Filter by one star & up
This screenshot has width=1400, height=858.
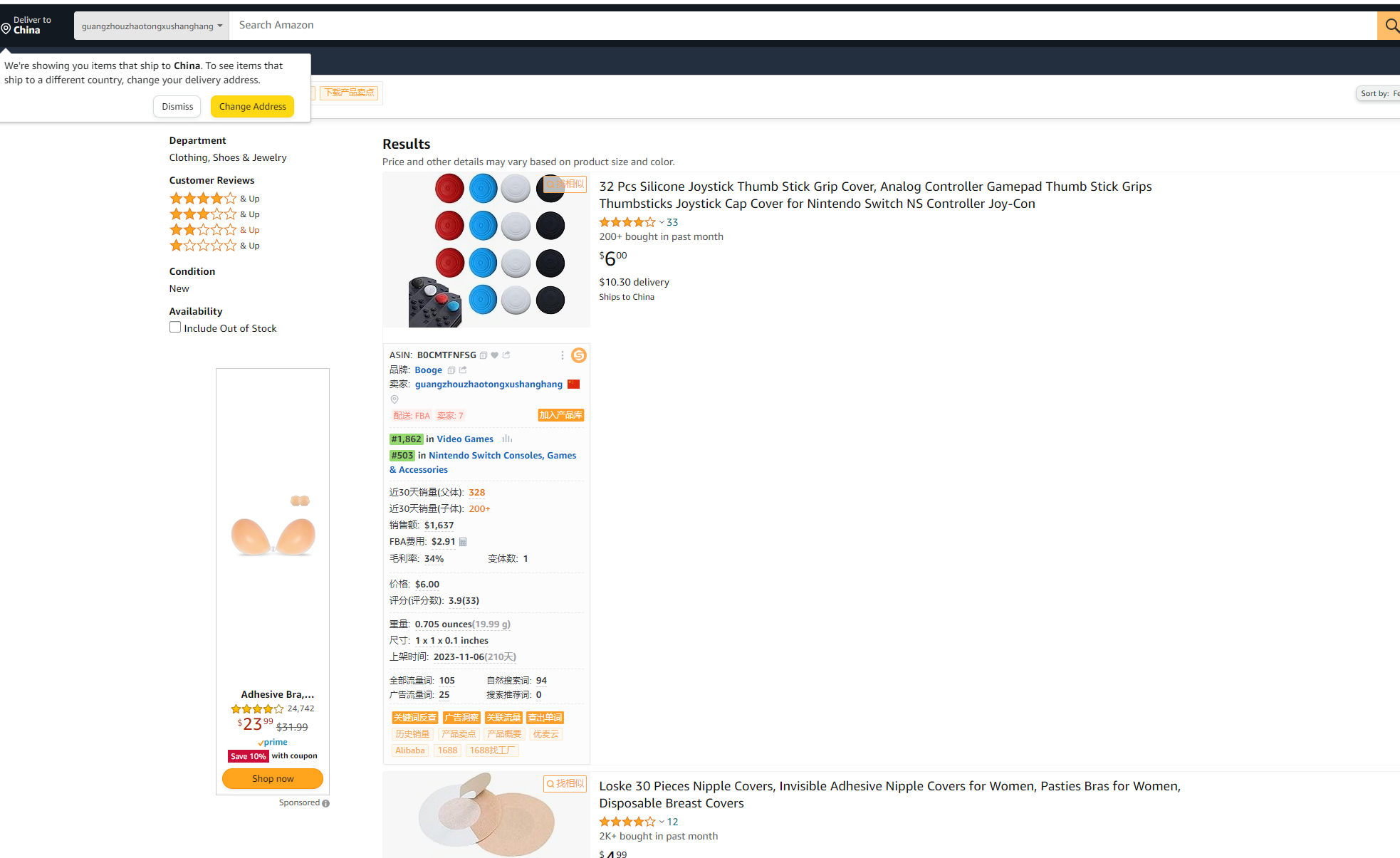click(214, 246)
